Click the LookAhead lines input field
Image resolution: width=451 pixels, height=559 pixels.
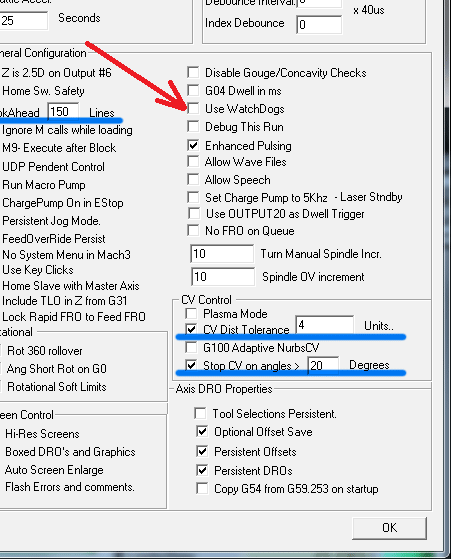(63, 112)
